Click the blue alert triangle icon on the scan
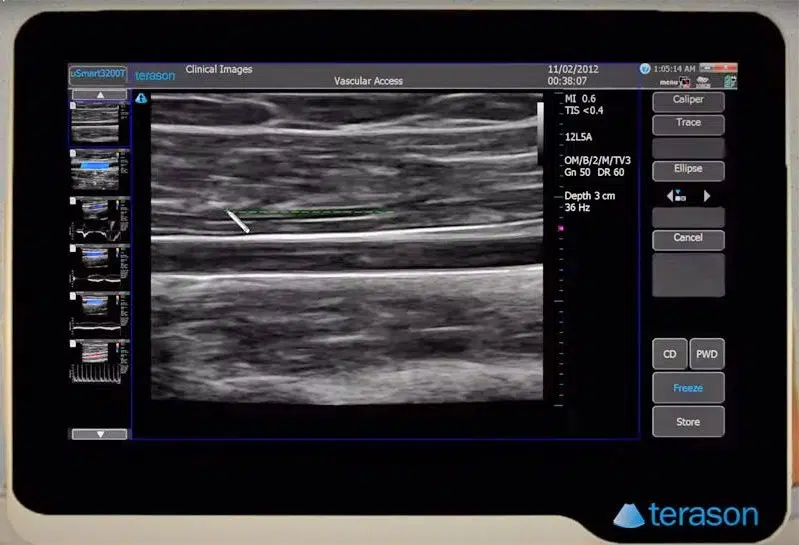 (x=141, y=98)
